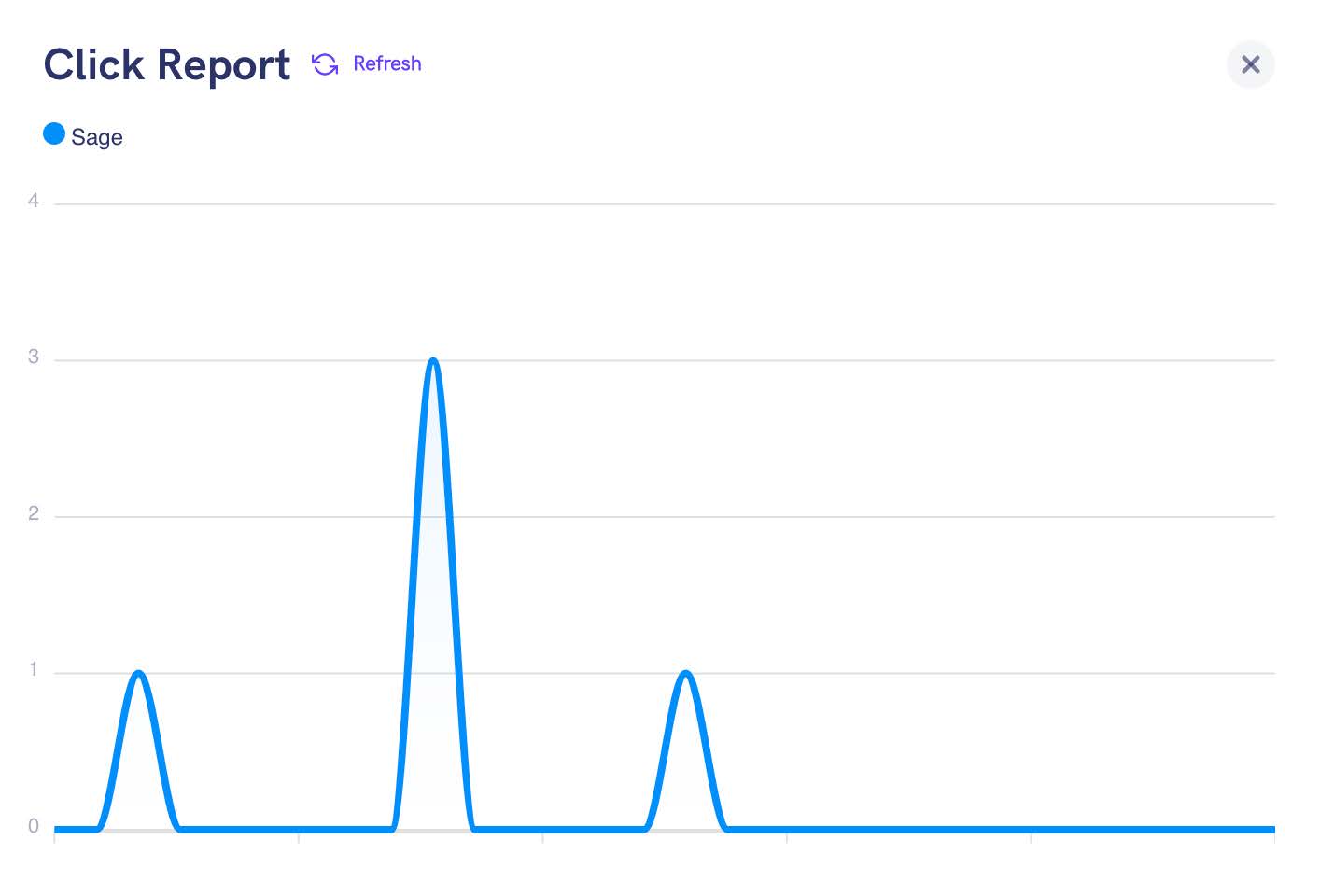This screenshot has width=1320, height=896.
Task: Click the fourth x-axis tick mark
Action: 787,838
